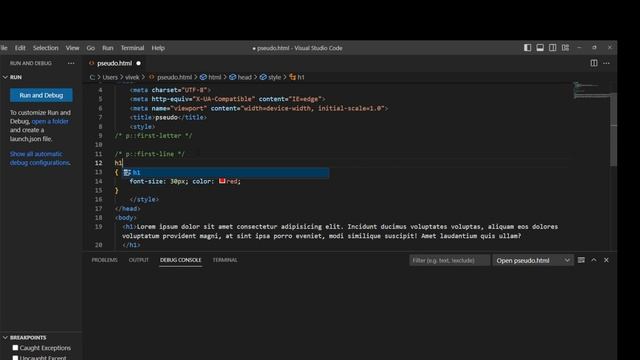Open editor more actions ellipsis
Viewport: 640px width, 360px height.
coord(607,63)
